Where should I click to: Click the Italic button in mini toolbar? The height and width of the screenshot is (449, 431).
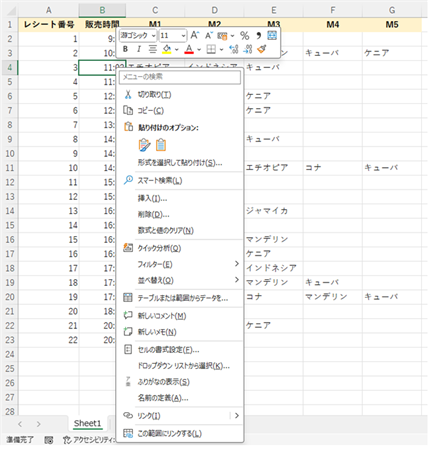click(139, 49)
